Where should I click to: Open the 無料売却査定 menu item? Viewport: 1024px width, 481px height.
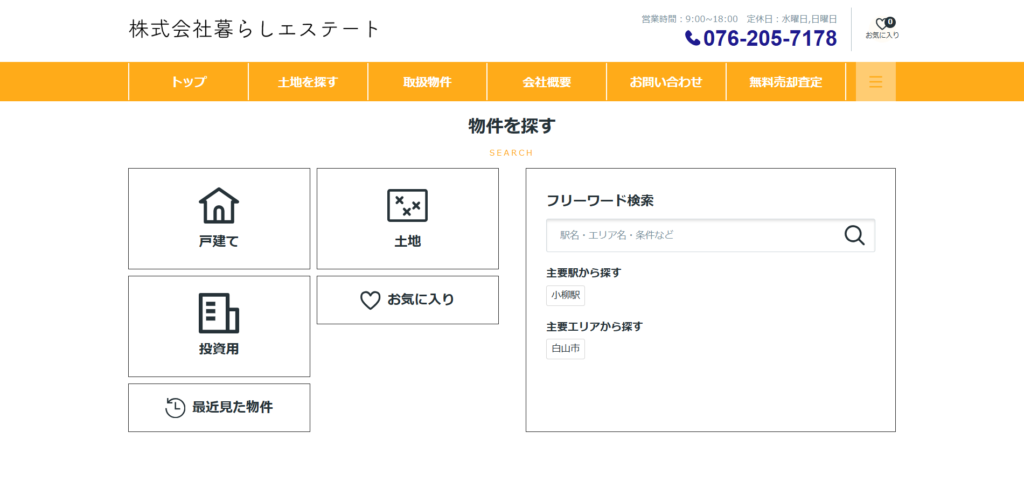click(x=786, y=82)
